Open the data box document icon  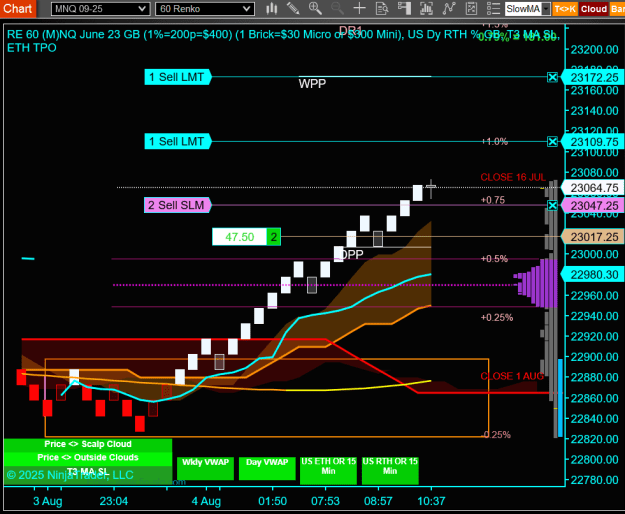(x=382, y=8)
